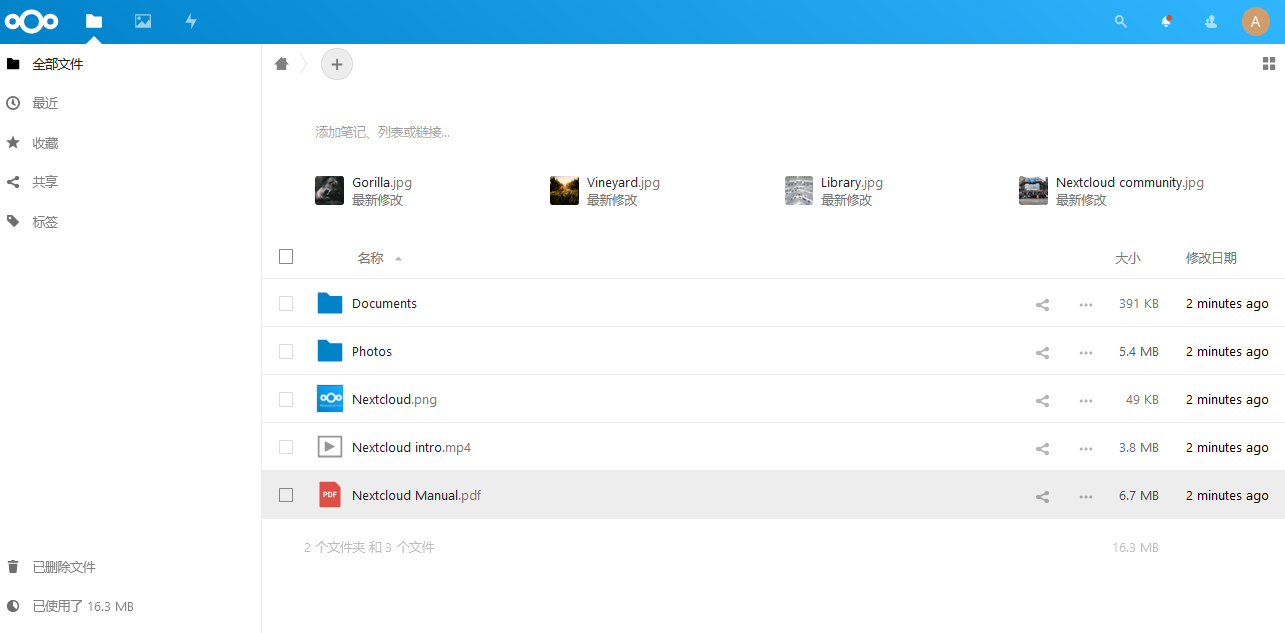The image size is (1285, 633).
Task: Open the user avatar menu
Action: point(1256,21)
